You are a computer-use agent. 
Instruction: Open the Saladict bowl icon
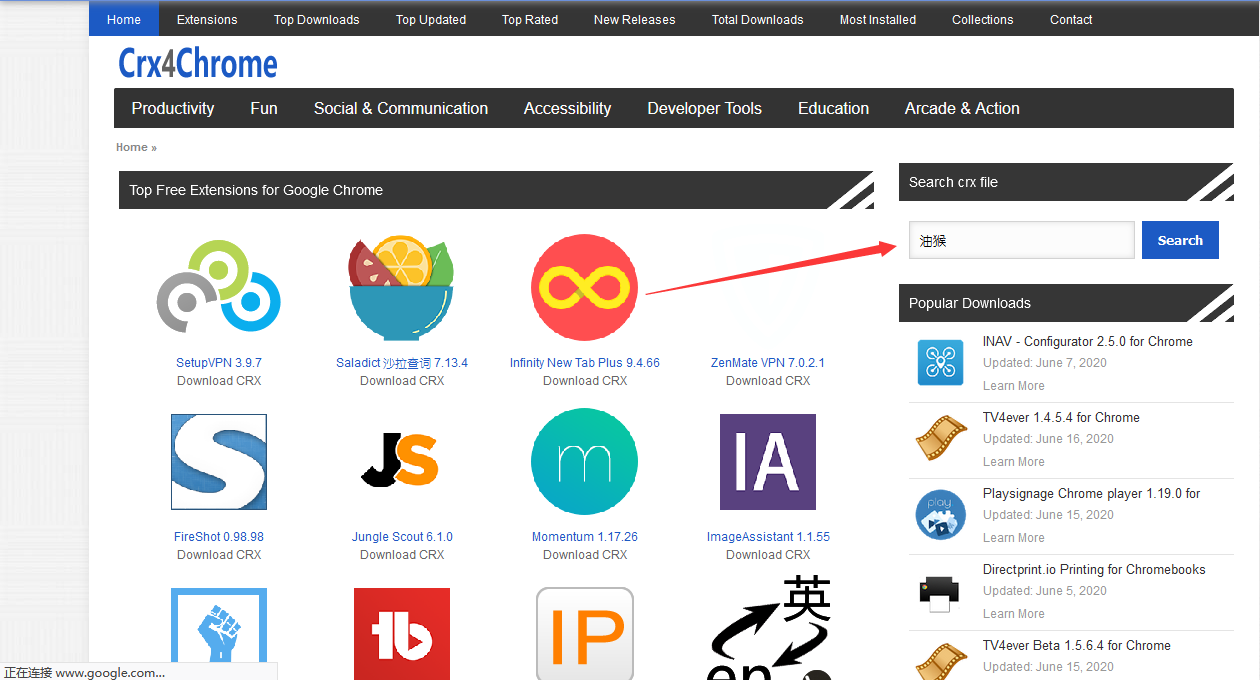[402, 288]
